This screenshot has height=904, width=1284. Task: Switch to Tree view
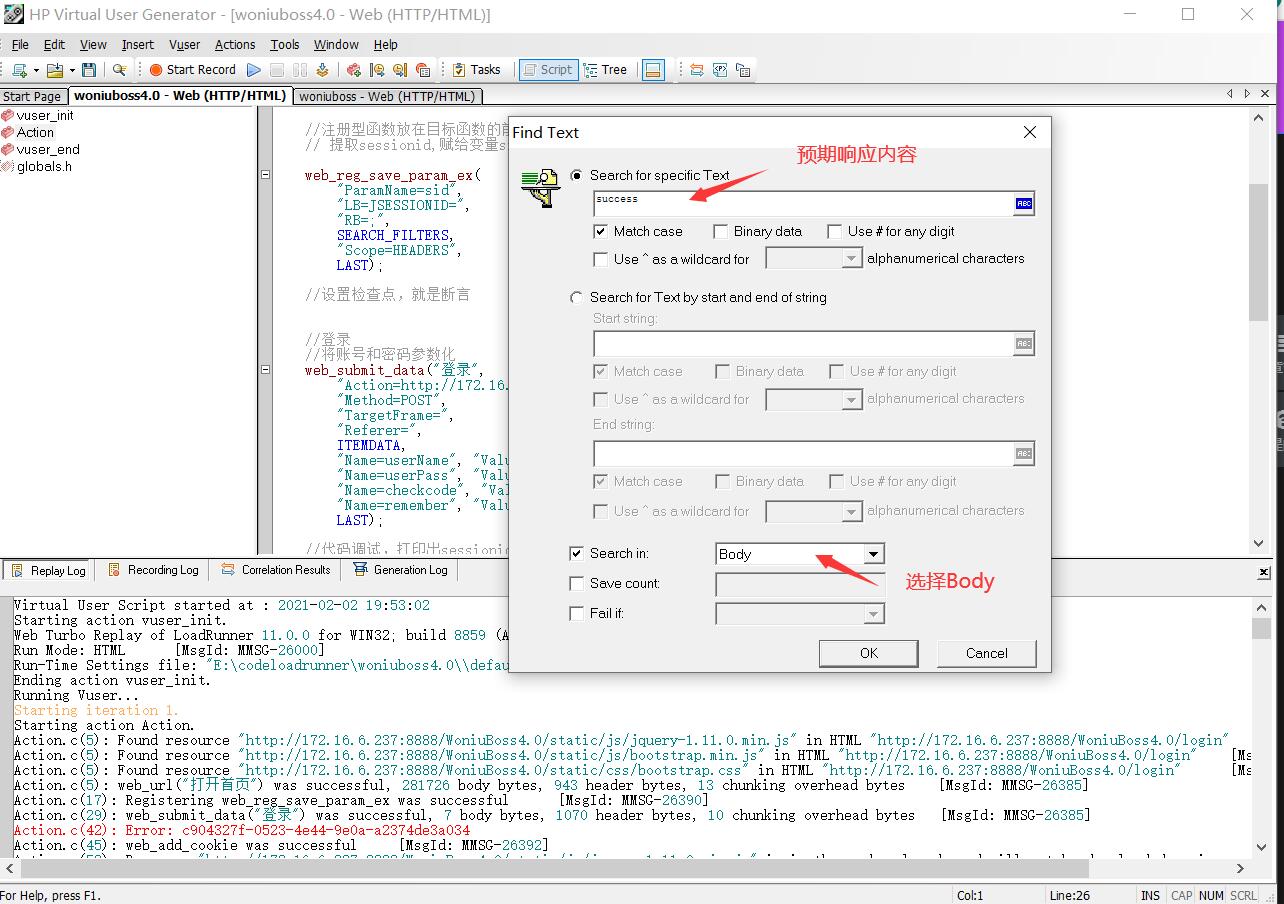click(605, 70)
